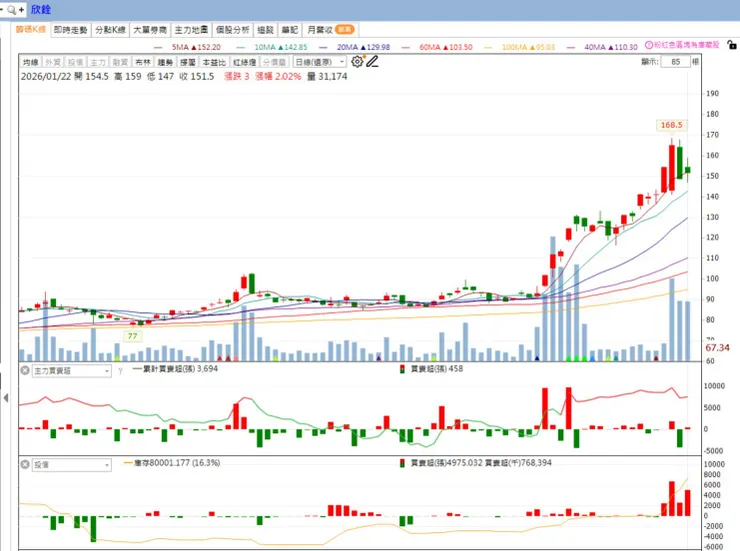The image size is (740, 551).
Task: Open the chart settings gear icon
Action: [x=357, y=61]
